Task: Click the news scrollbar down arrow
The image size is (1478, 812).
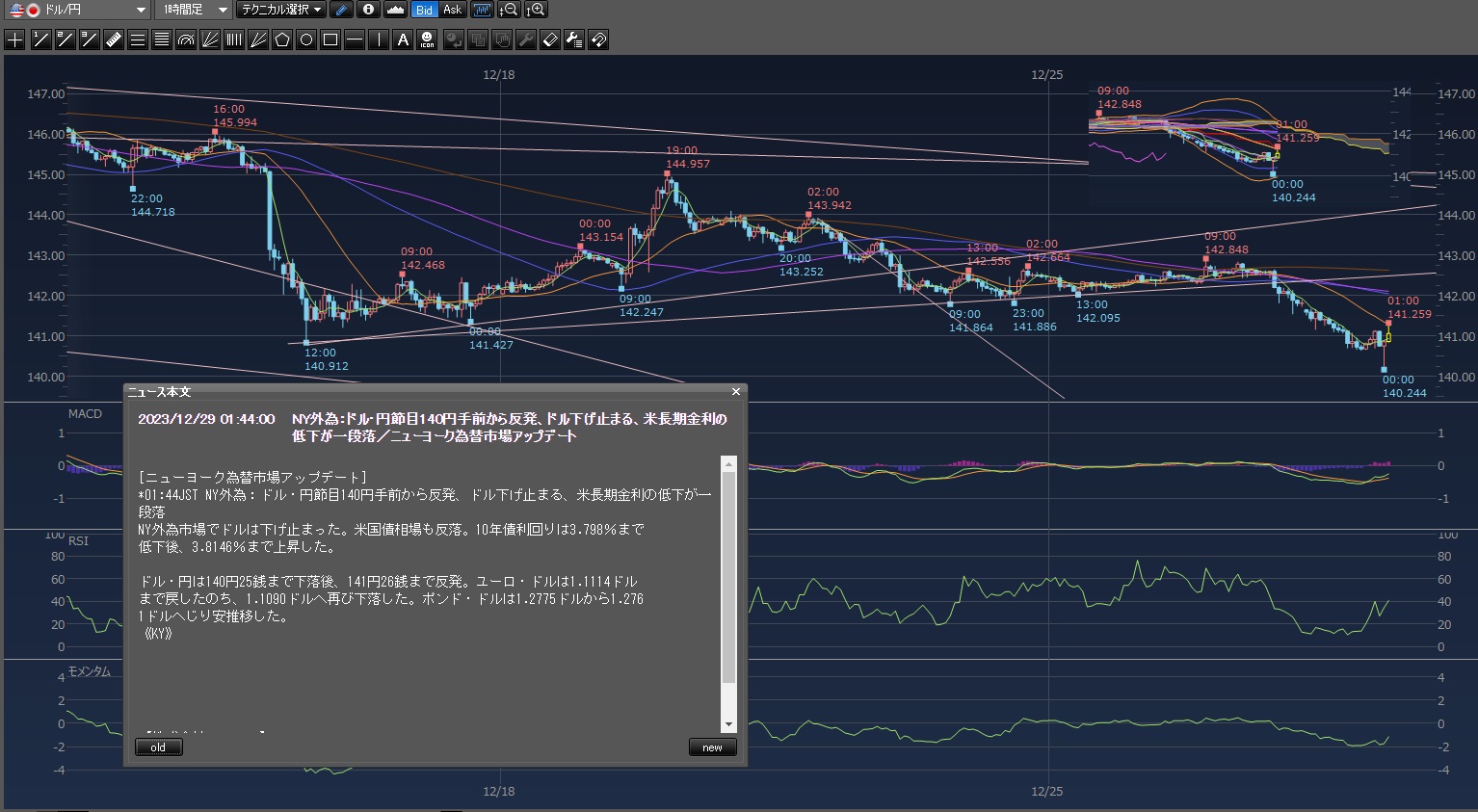Action: tap(728, 724)
